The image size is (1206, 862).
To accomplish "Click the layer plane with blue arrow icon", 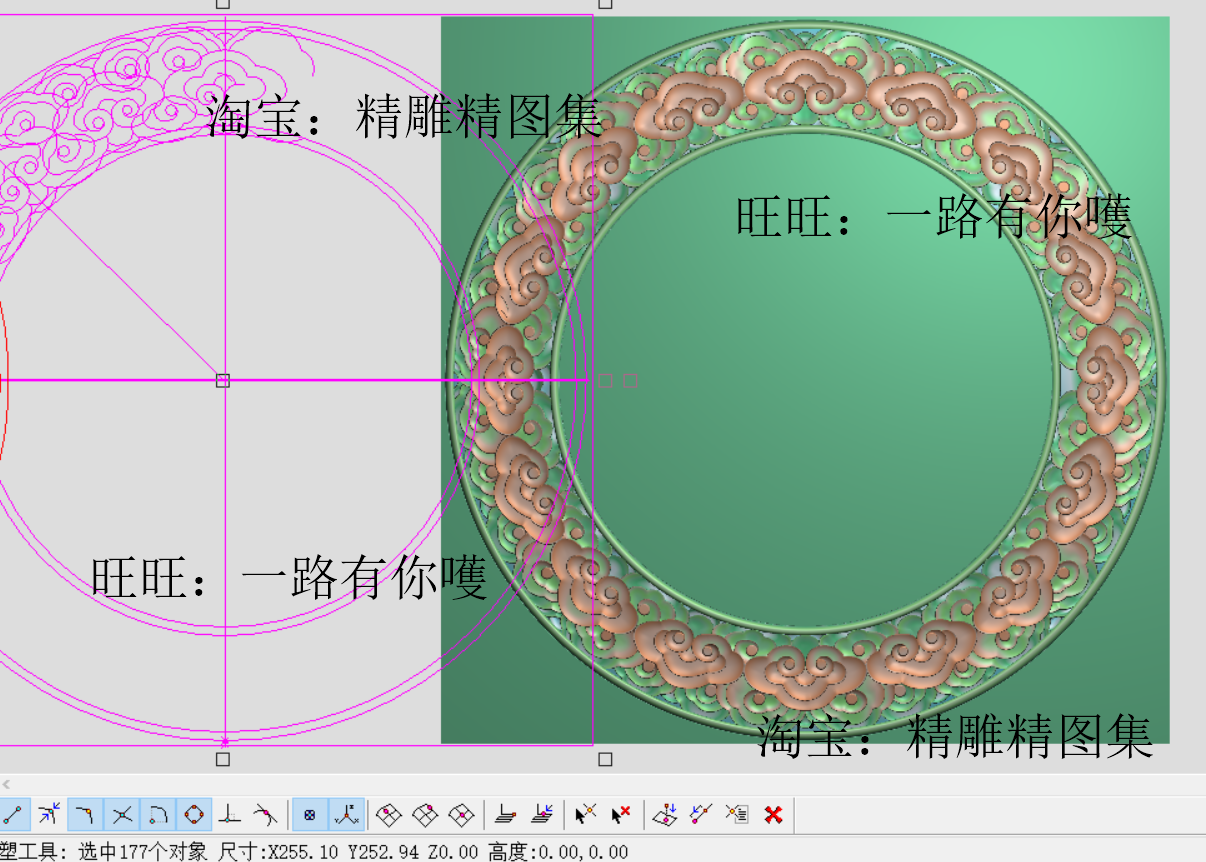I will [542, 815].
